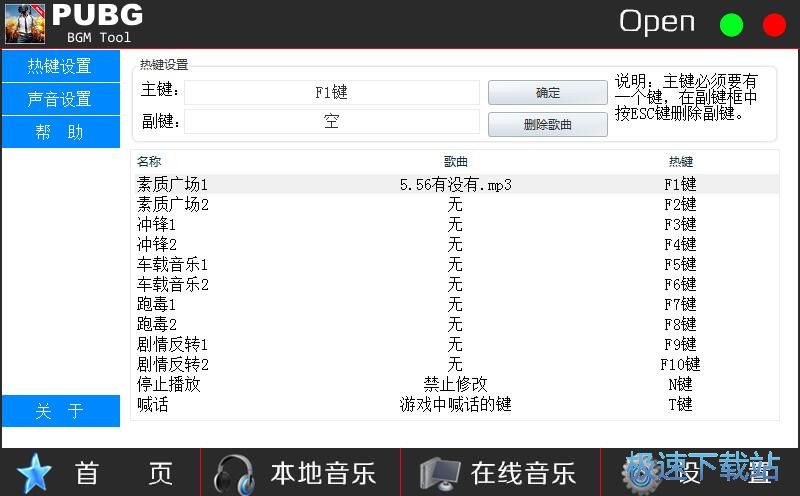Image resolution: width=800 pixels, height=496 pixels.
Task: Click the red circle button
Action: pos(774,24)
